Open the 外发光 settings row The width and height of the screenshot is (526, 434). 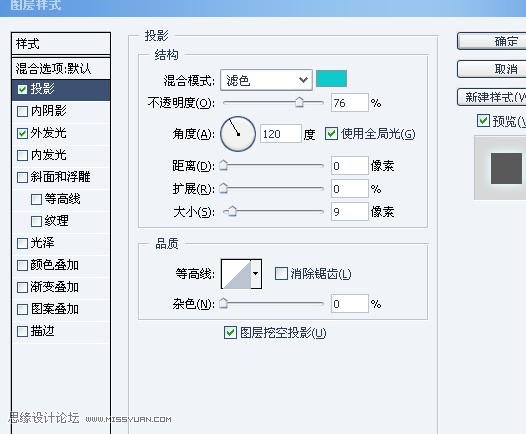61,133
